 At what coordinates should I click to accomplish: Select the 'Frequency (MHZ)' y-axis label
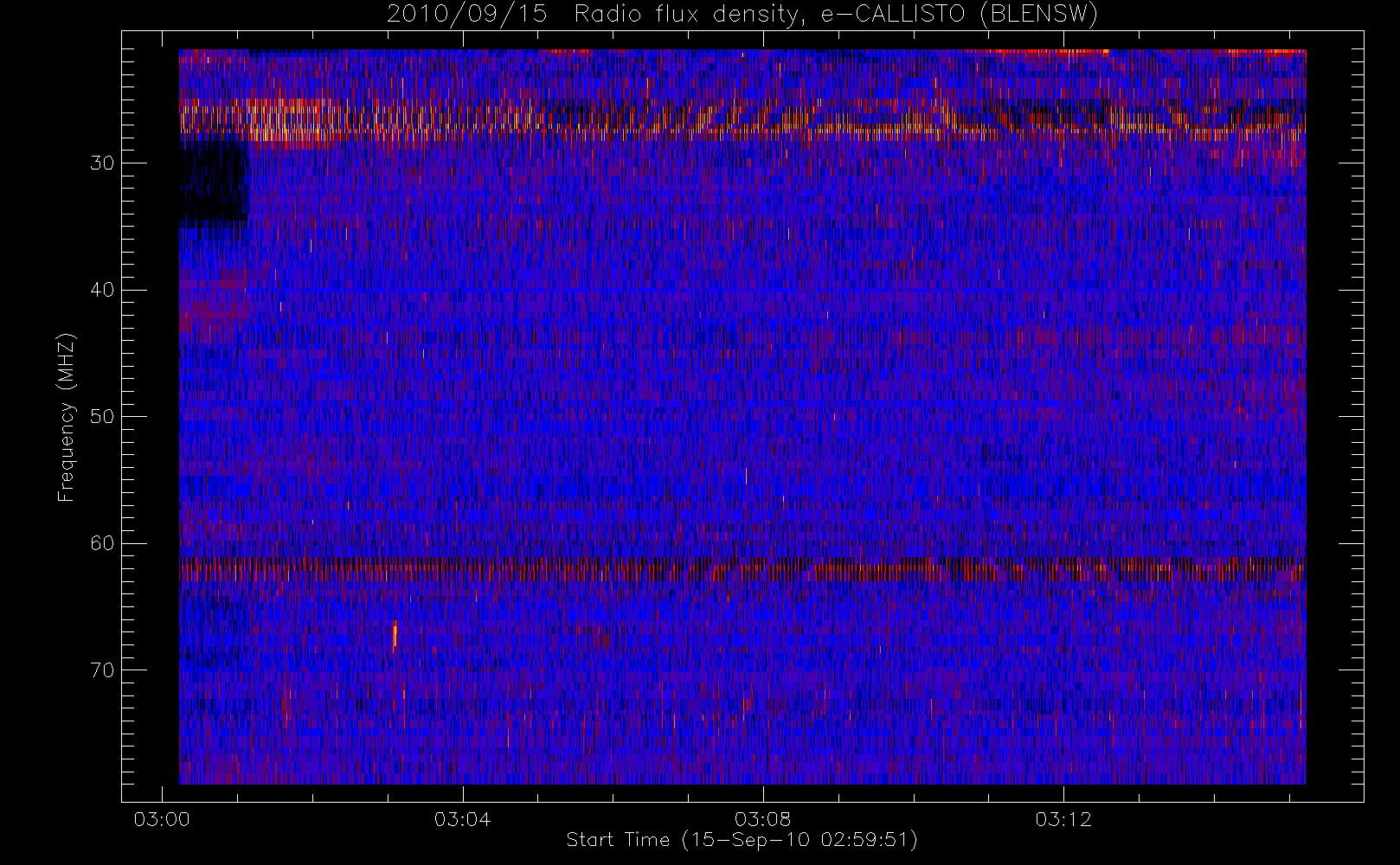click(x=66, y=417)
